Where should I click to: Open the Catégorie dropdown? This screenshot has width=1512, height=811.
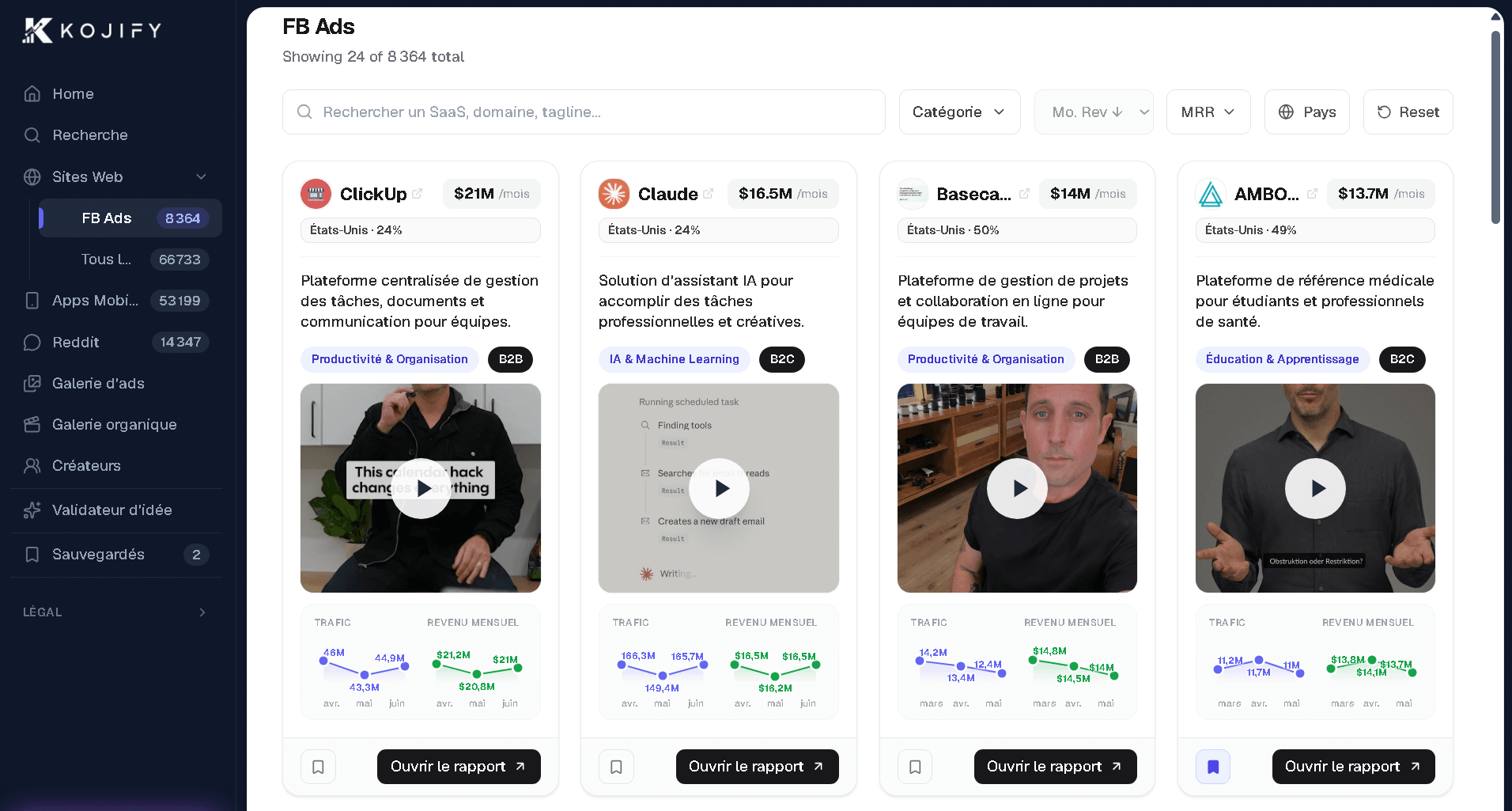coord(959,112)
